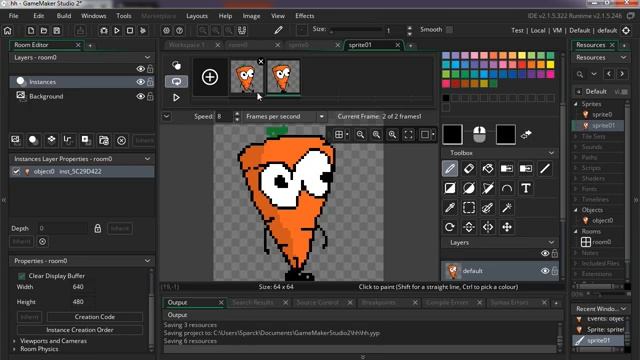This screenshot has width=640, height=360.
Task: Stop the running game
Action: [x=130, y=31]
